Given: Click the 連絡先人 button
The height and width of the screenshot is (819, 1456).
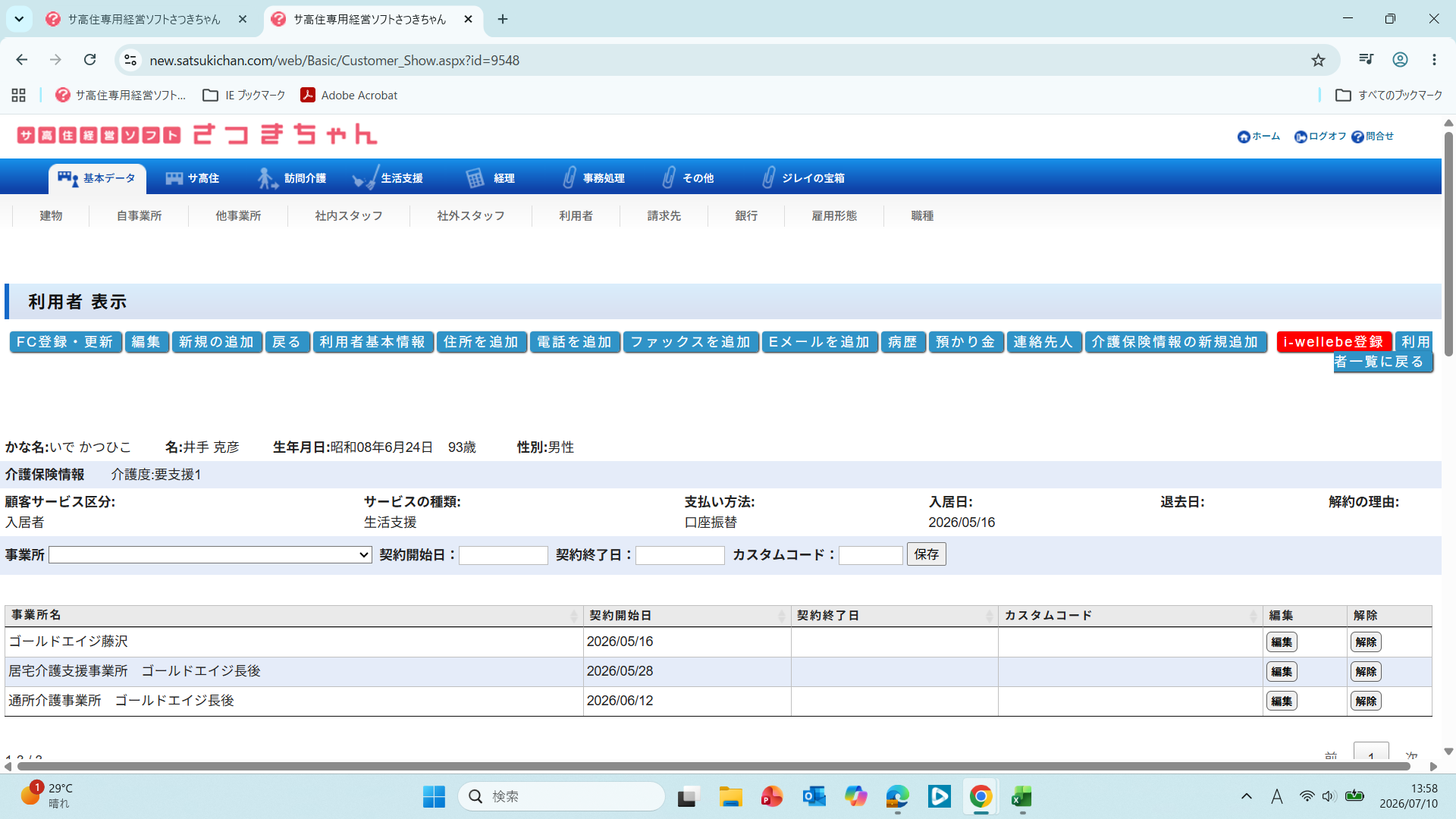Looking at the screenshot, I should tap(1044, 343).
